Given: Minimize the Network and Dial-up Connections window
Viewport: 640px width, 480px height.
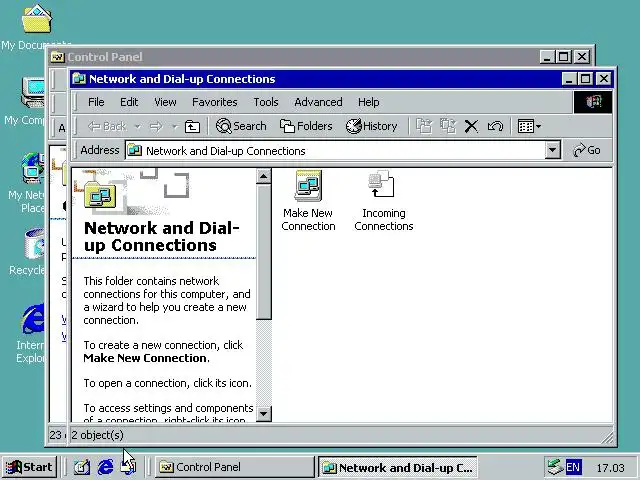Looking at the screenshot, I should (x=569, y=78).
